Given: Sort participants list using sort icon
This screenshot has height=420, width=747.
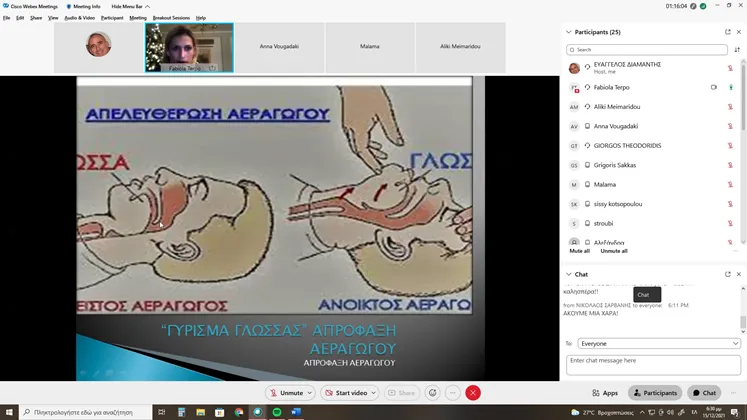Looking at the screenshot, I should [x=740, y=49].
